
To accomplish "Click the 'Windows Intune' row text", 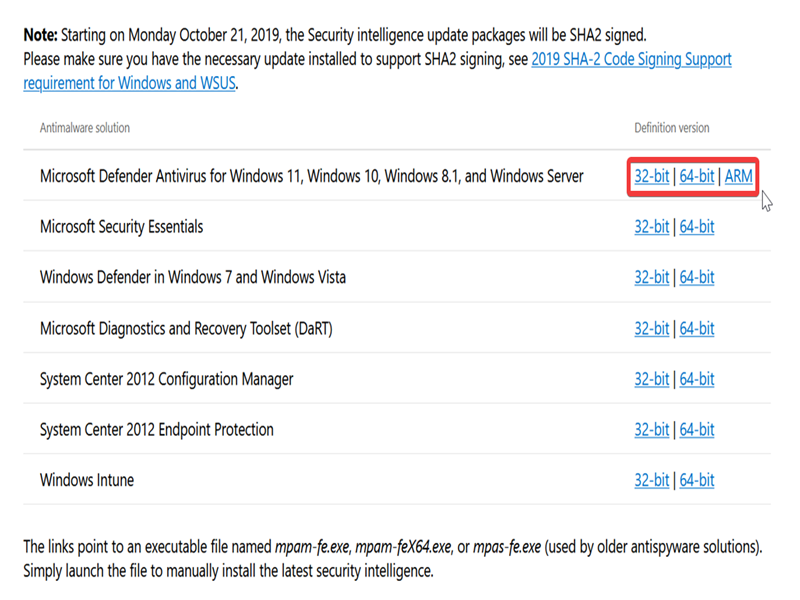I will click(x=87, y=480).
